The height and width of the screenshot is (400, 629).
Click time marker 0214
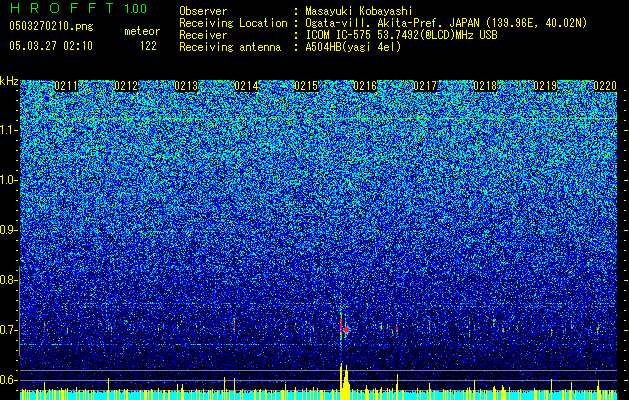[246, 86]
